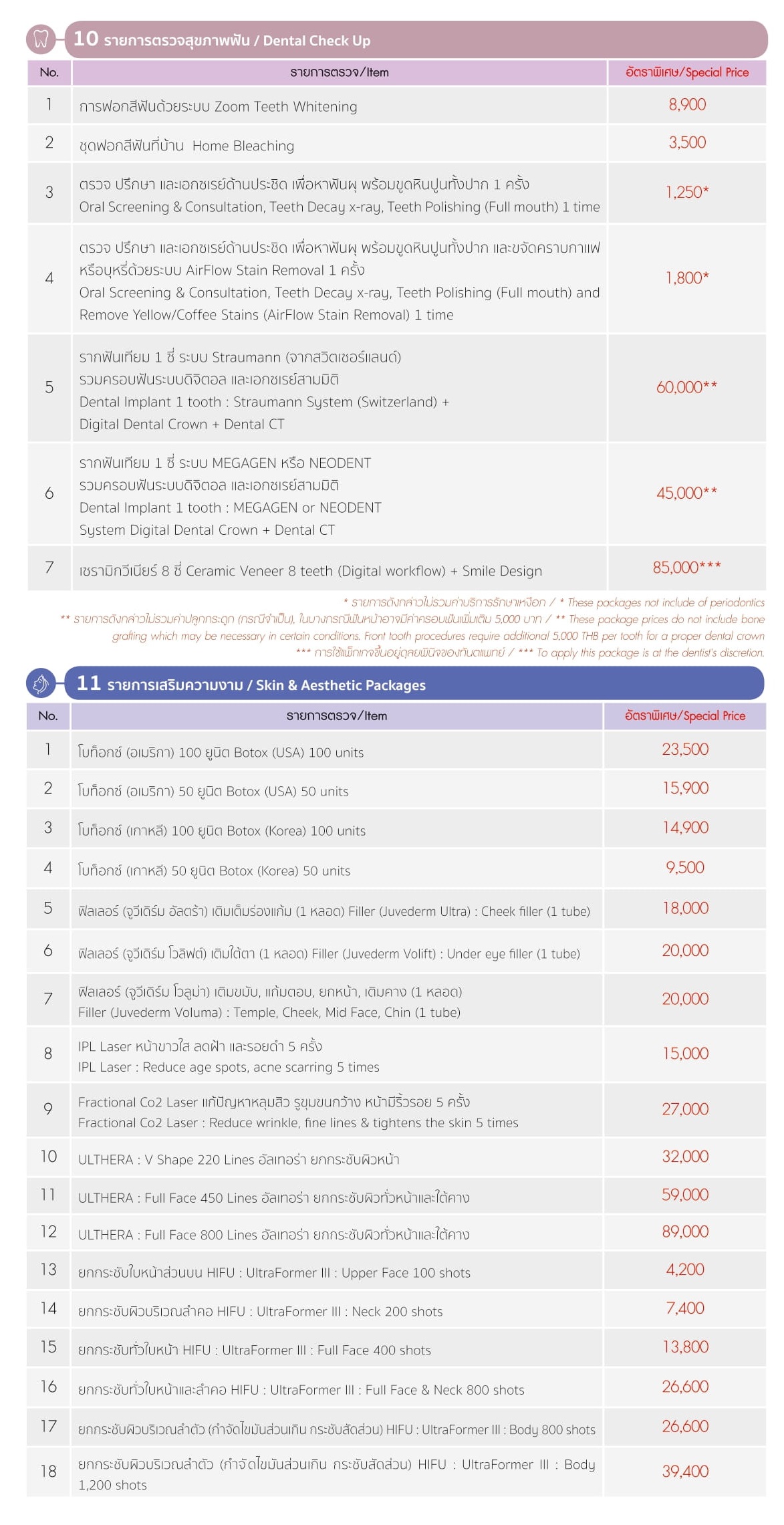This screenshot has width=784, height=1525.
Task: Select the 8,900 price for Zoom Whitening
Action: coord(686,105)
